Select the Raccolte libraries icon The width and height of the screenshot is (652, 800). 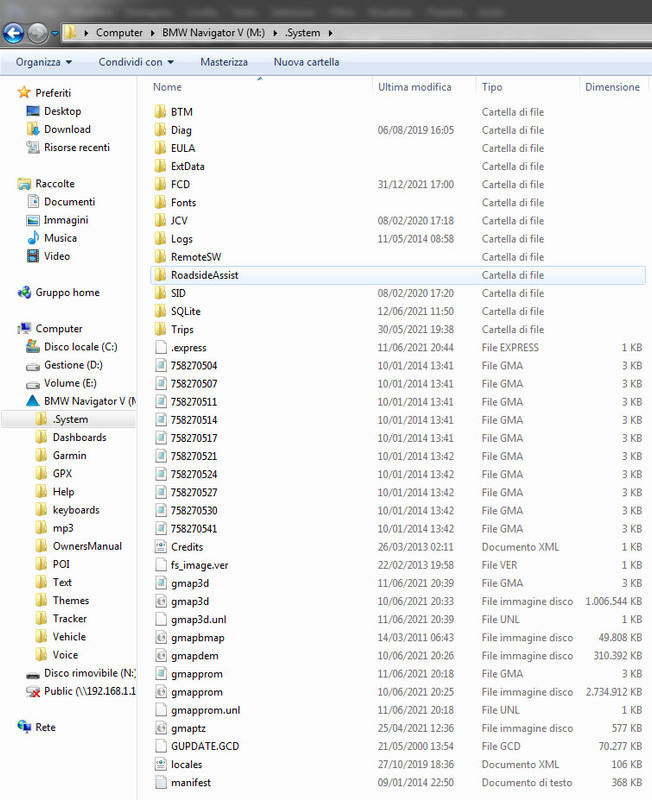coord(24,183)
